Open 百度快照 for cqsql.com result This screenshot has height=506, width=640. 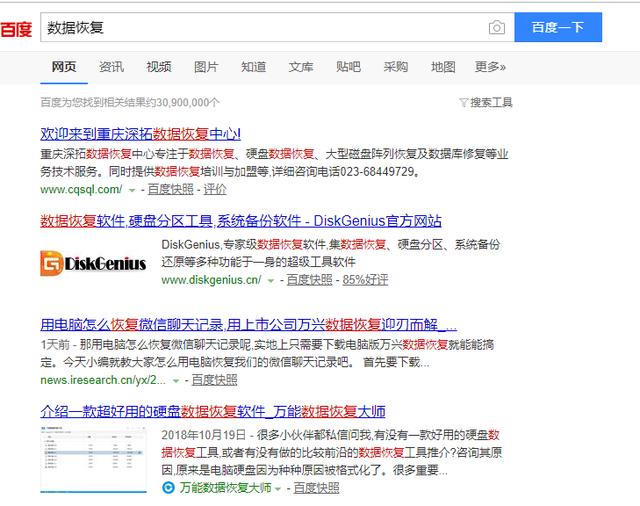(x=171, y=189)
